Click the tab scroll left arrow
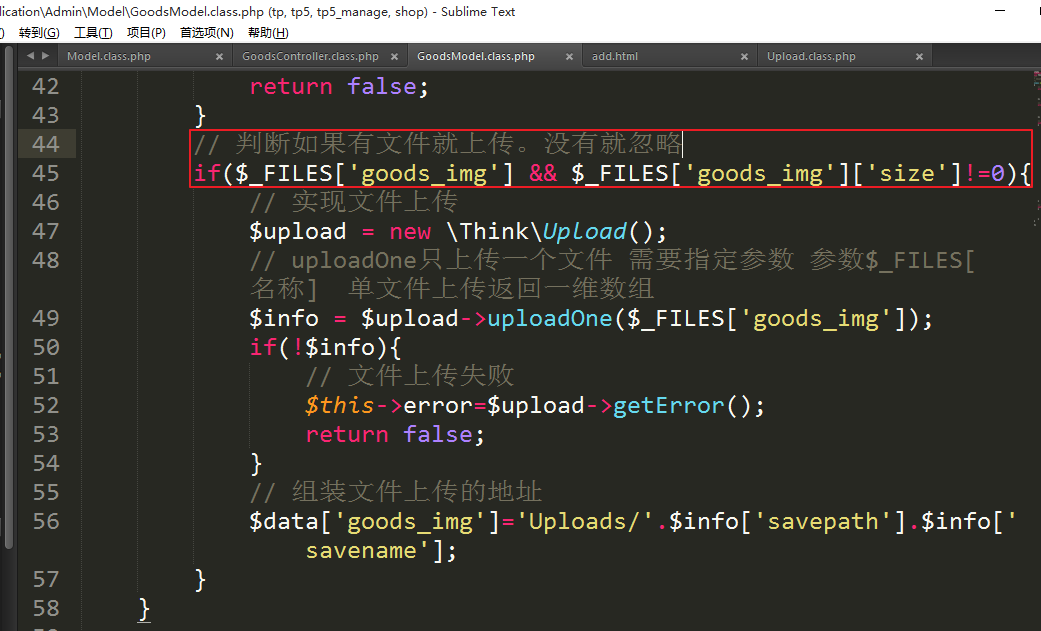 pyautogui.click(x=30, y=56)
